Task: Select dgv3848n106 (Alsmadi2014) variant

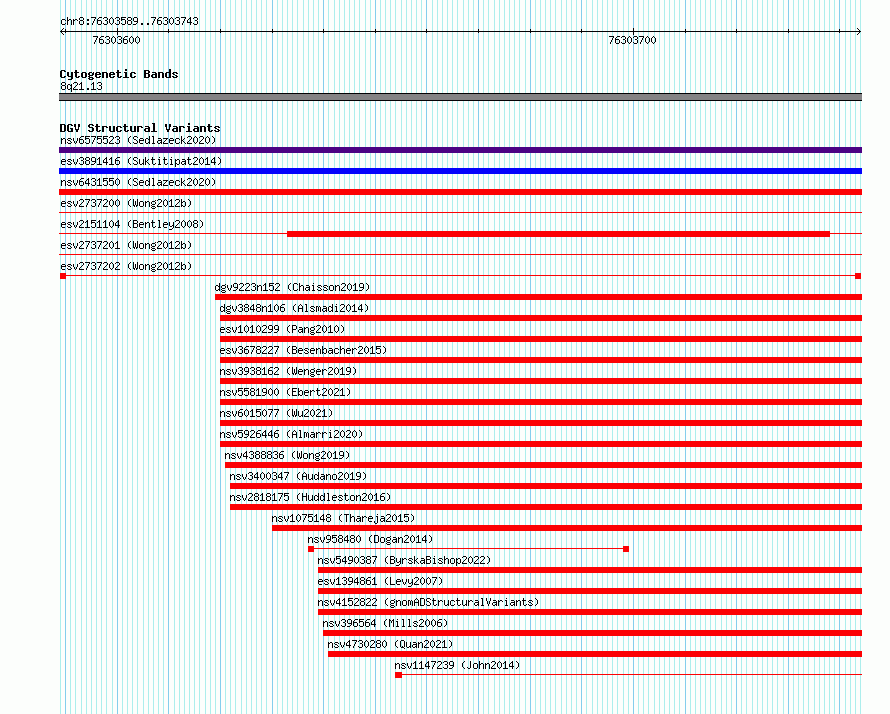Action: point(294,308)
